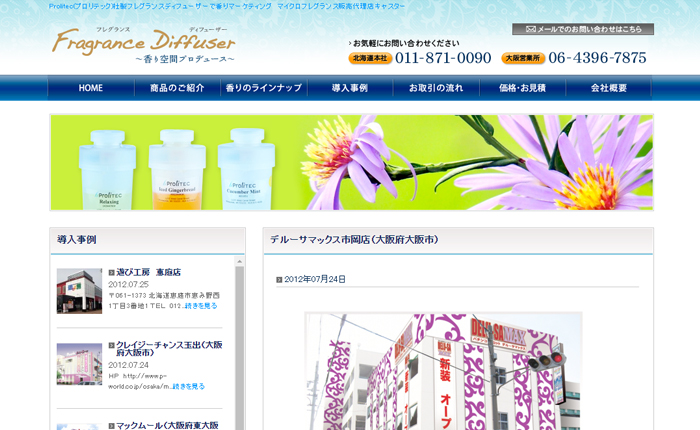This screenshot has height=430, width=700.
Task: Click the 2012.07.25 date in sidebar
Action: pos(129,284)
